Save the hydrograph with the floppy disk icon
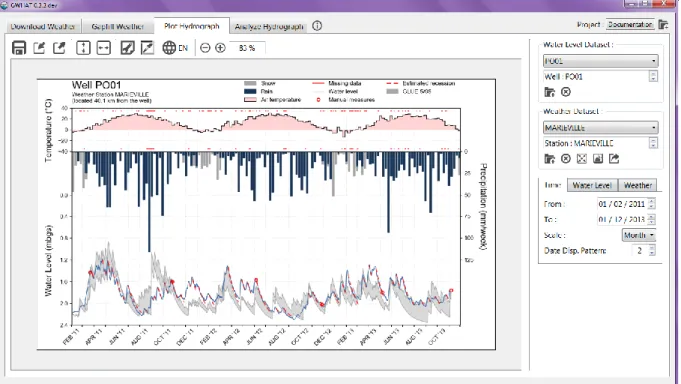Image resolution: width=681 pixels, height=384 pixels. pyautogui.click(x=19, y=48)
